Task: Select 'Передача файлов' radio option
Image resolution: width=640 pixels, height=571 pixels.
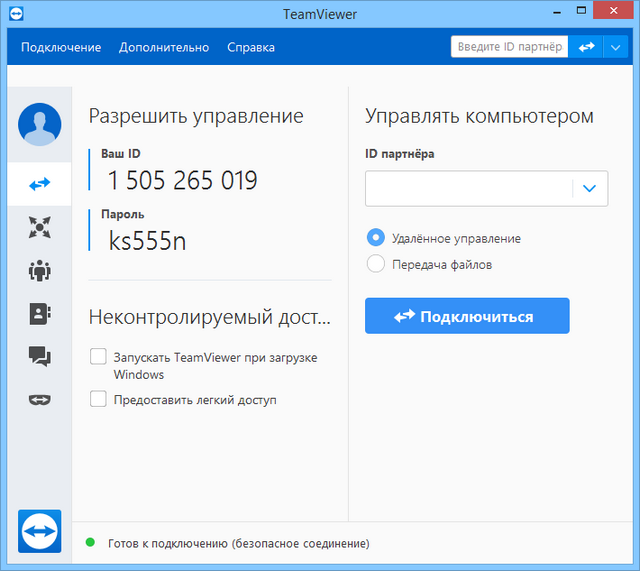Action: 376,264
